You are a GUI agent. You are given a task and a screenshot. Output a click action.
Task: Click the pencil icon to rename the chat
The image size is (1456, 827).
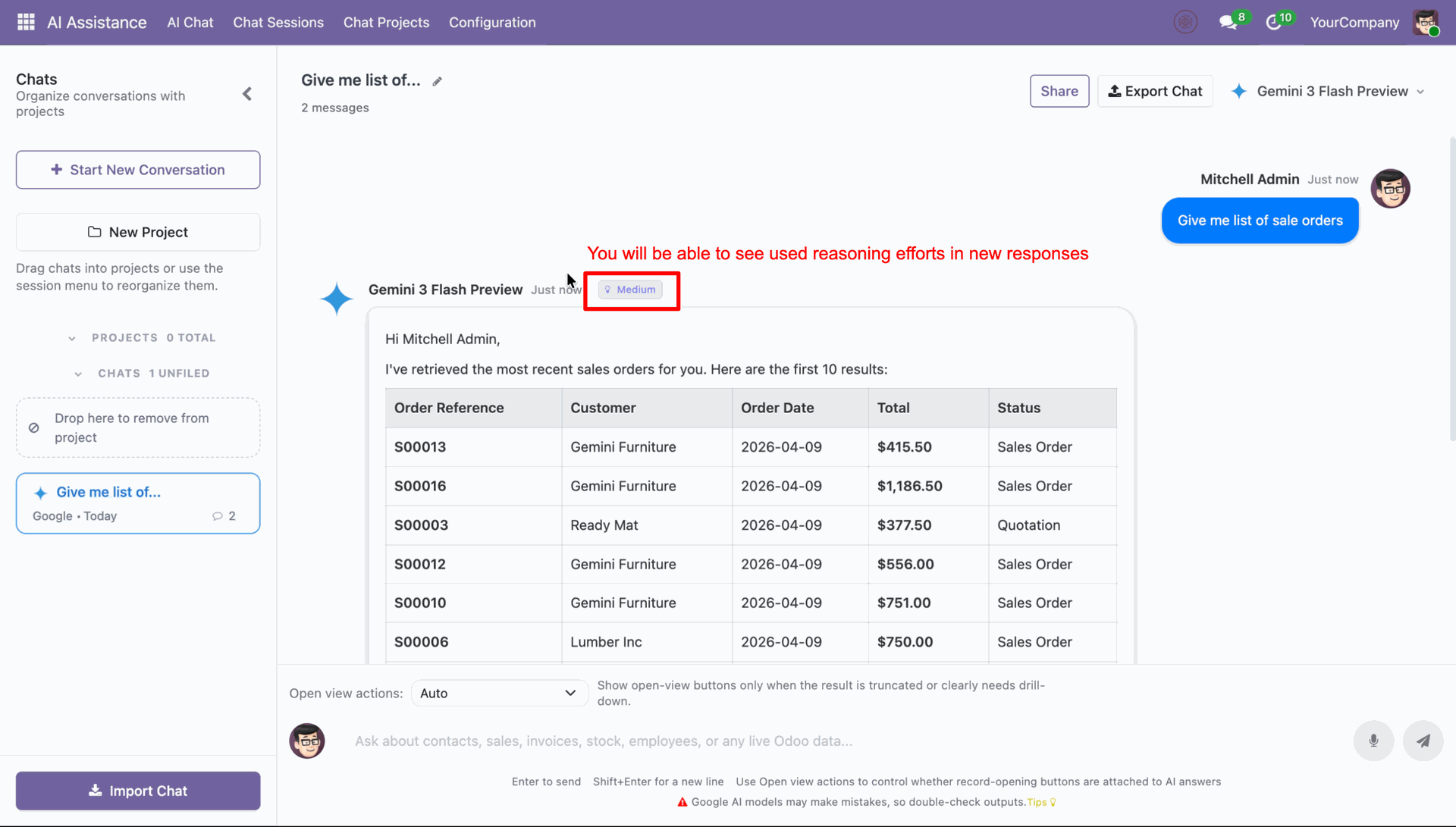pyautogui.click(x=438, y=81)
